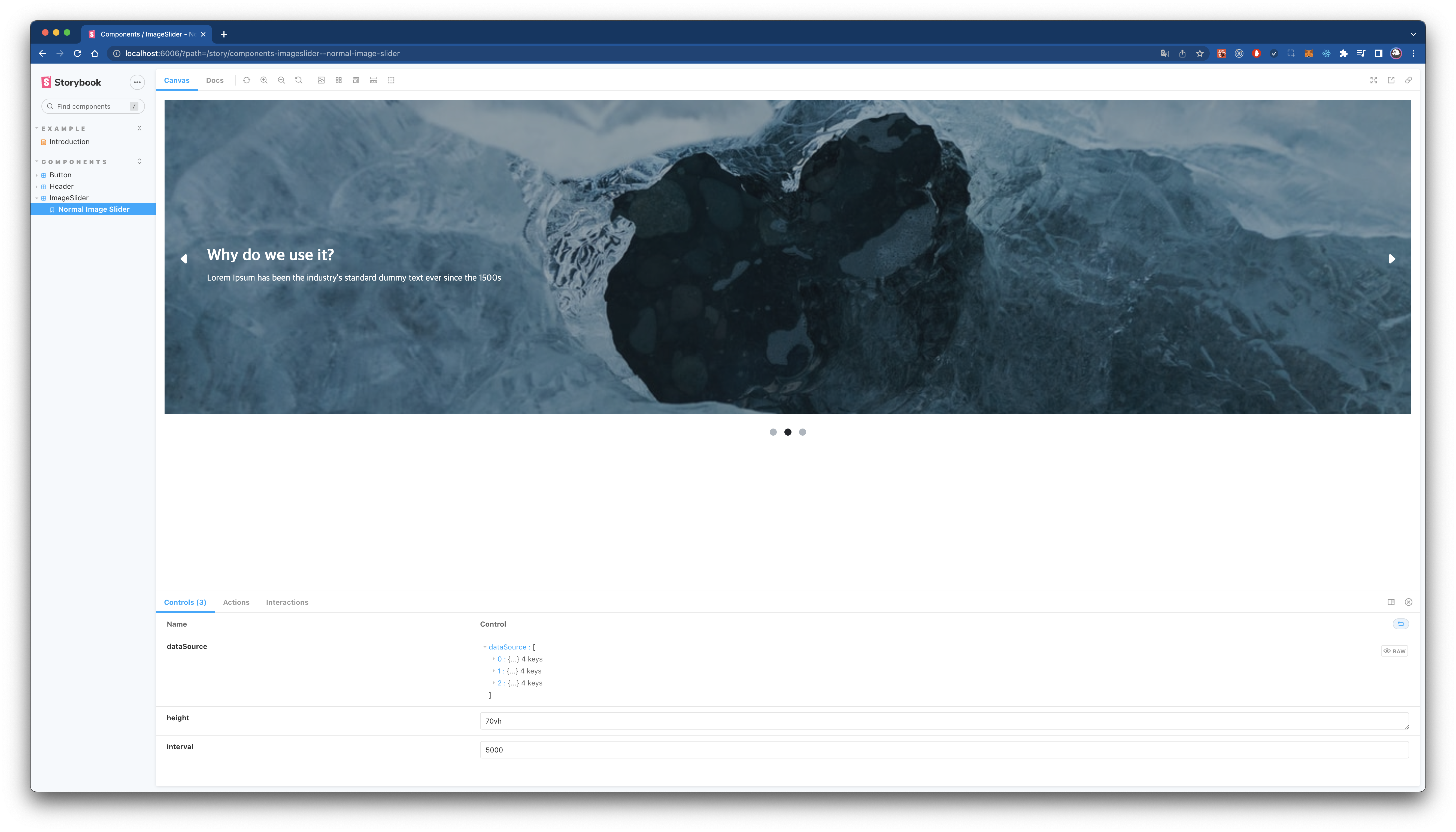Bookmark this tab with star icon
Image resolution: width=1456 pixels, height=832 pixels.
[x=1200, y=54]
